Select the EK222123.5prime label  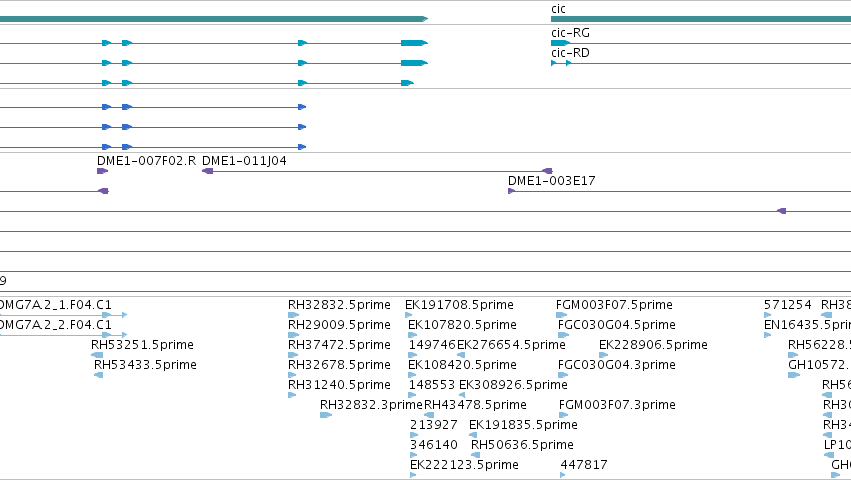(465, 465)
